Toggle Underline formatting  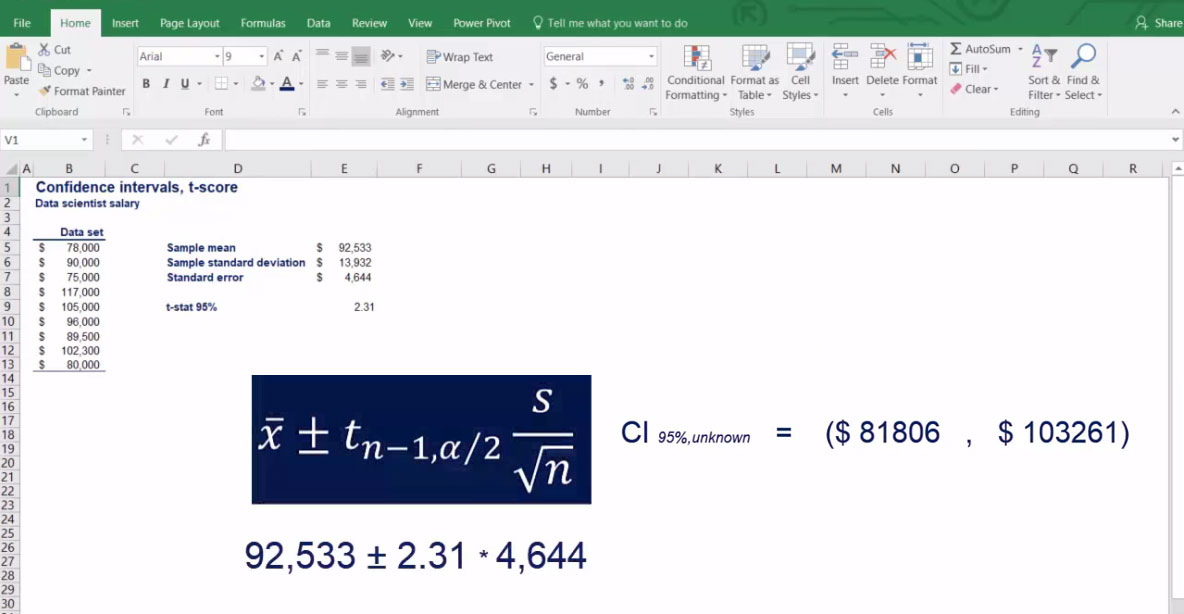coord(185,84)
